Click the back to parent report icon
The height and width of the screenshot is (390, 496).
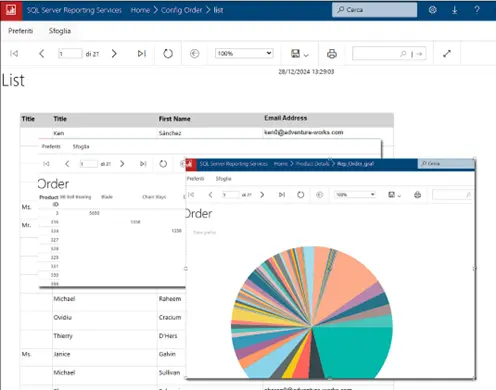(195, 54)
